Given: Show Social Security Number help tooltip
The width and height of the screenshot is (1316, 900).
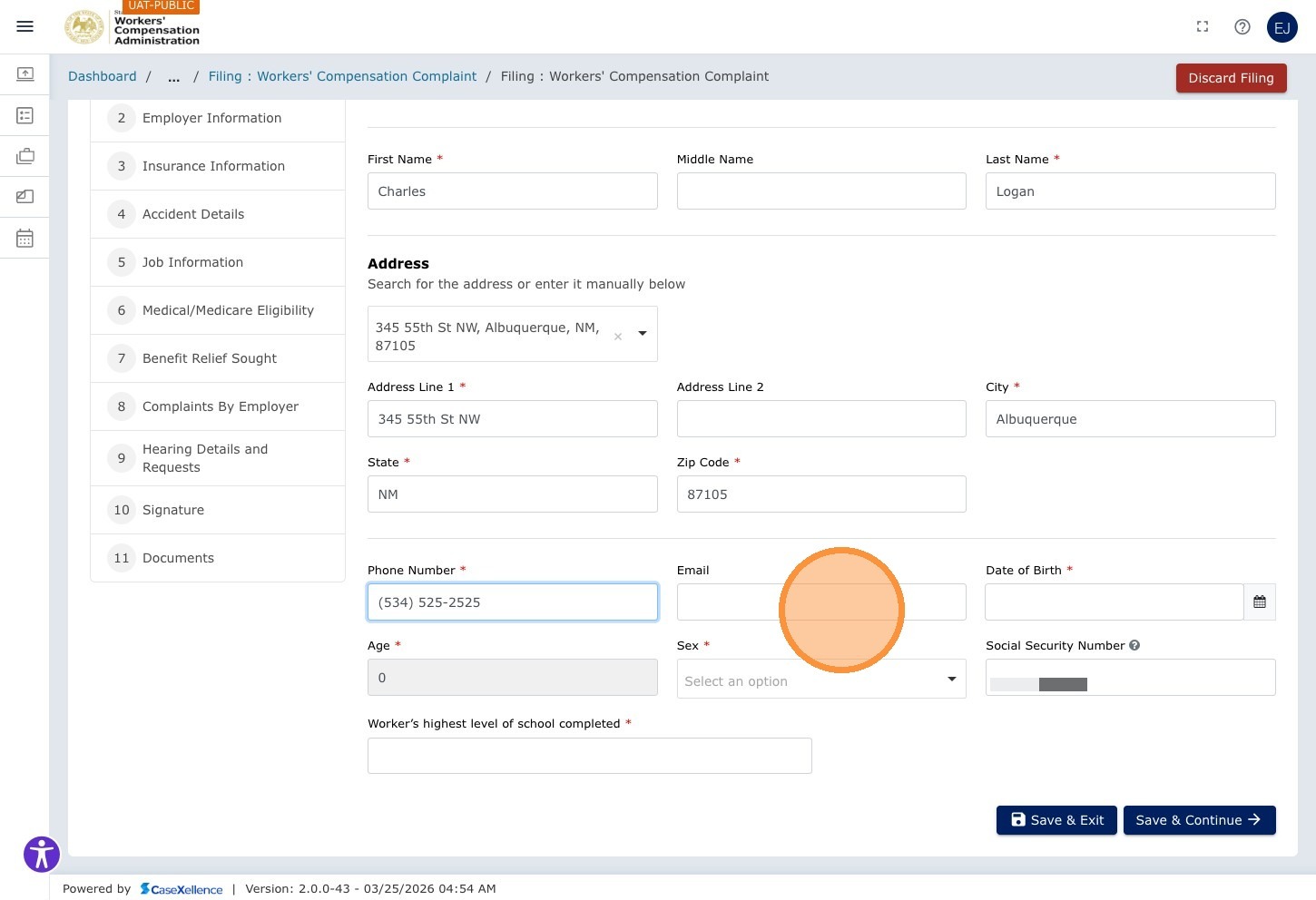Looking at the screenshot, I should 1134,645.
